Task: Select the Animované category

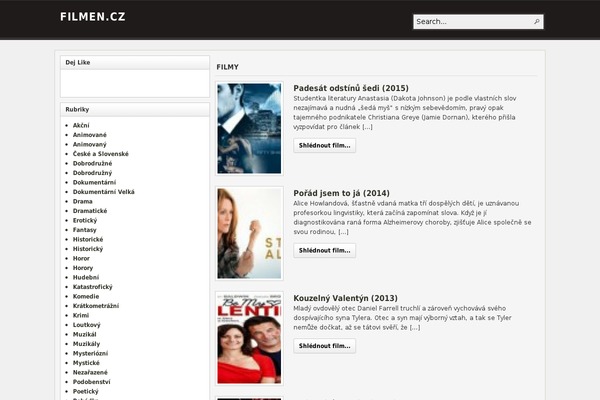Action: coord(90,135)
